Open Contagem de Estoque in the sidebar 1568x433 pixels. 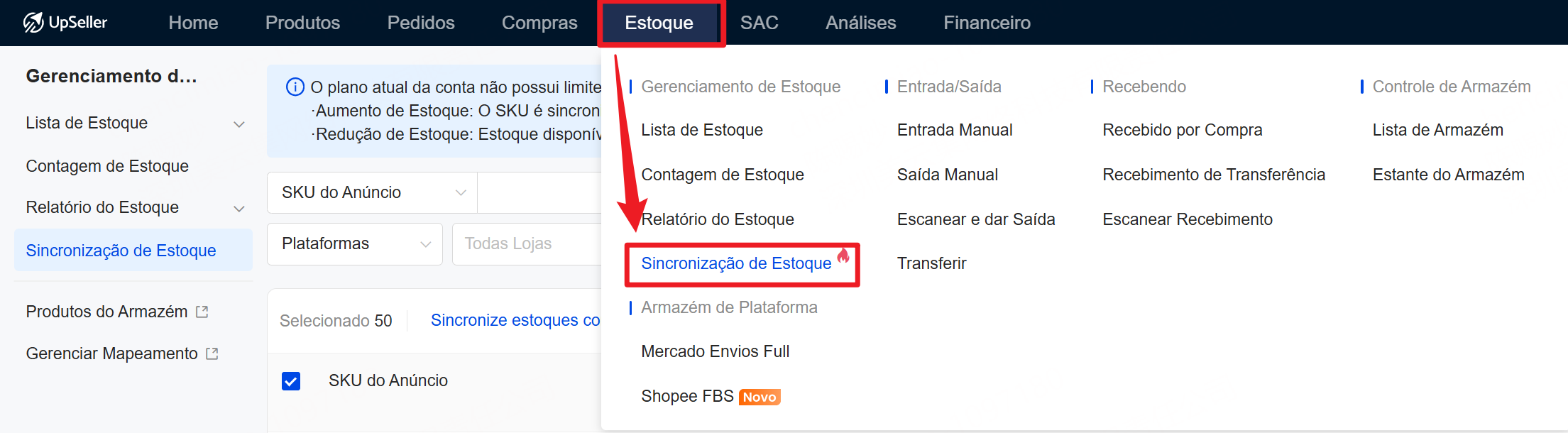coord(107,166)
